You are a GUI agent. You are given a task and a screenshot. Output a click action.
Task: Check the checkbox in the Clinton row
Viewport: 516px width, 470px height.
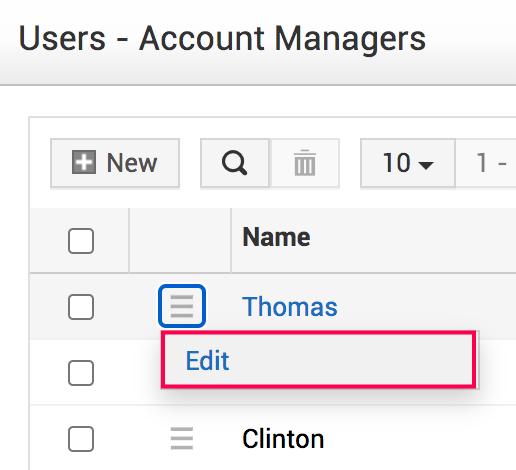pos(81,439)
